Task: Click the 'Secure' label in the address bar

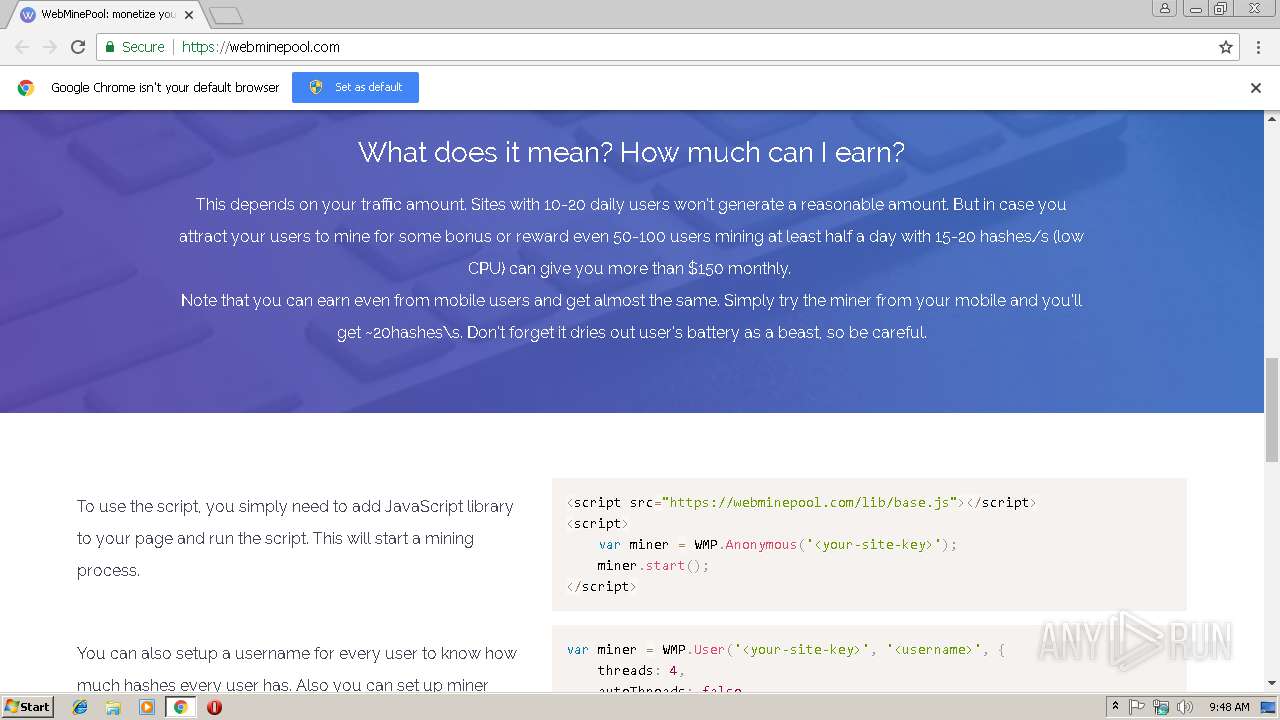Action: coord(143,47)
